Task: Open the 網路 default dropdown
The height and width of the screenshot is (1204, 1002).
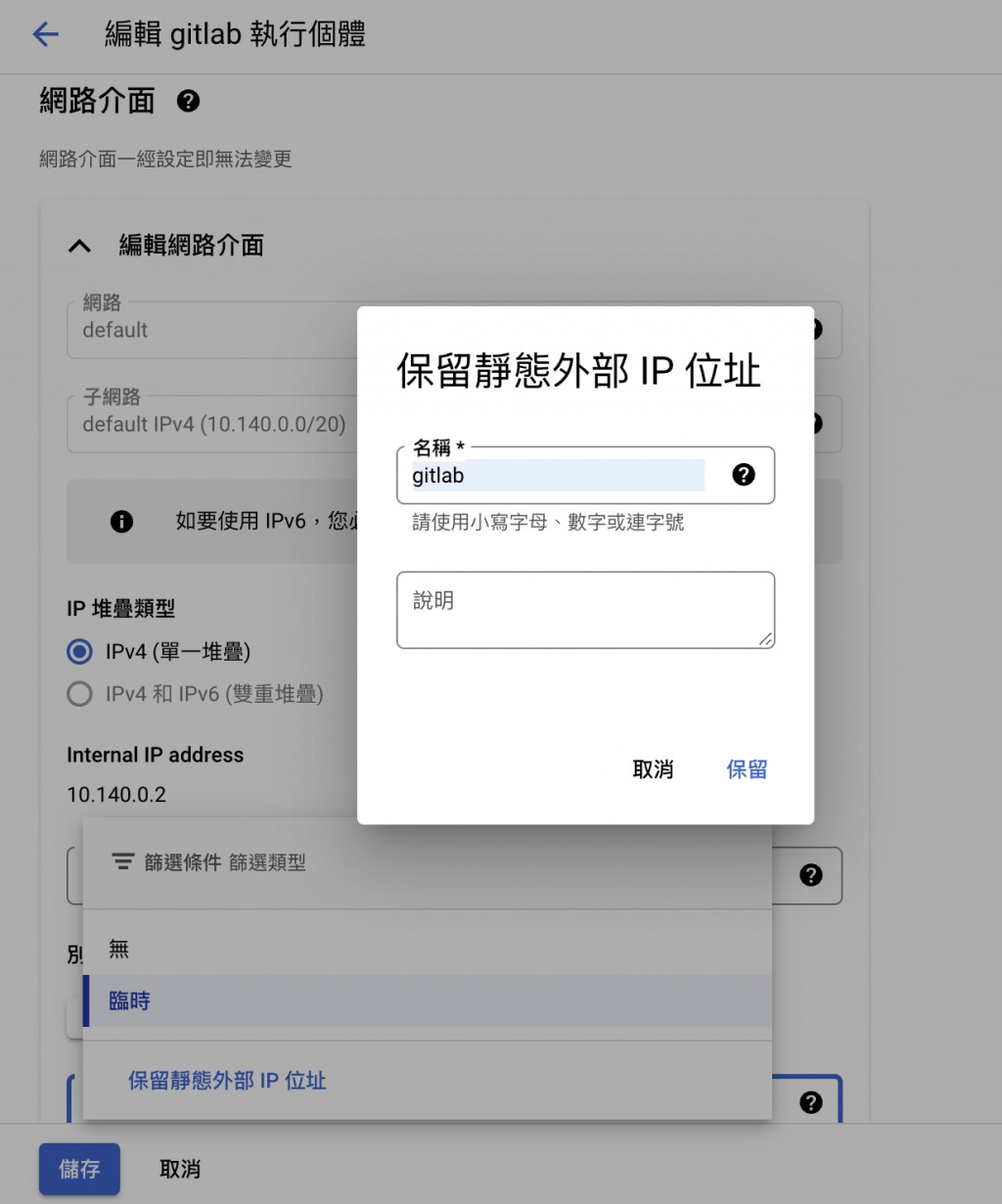Action: point(212,330)
